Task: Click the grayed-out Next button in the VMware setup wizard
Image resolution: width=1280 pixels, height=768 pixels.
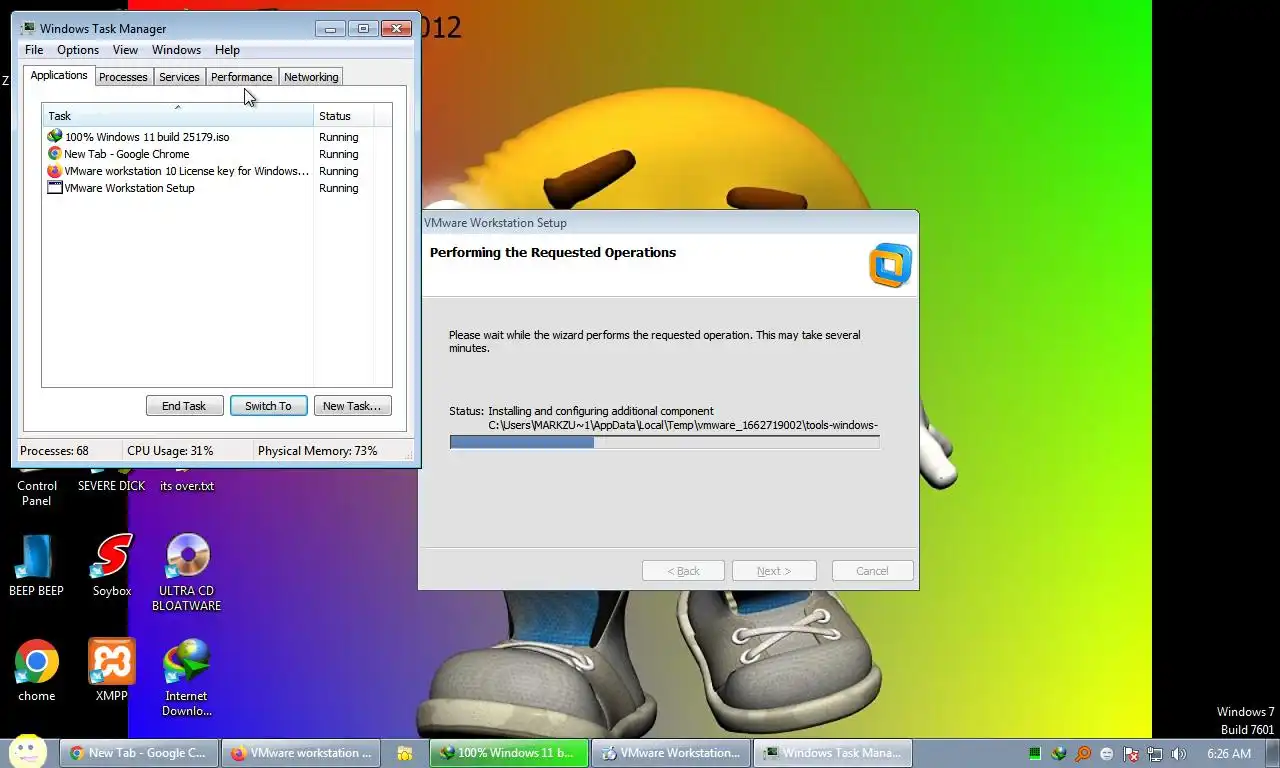Action: click(x=774, y=571)
